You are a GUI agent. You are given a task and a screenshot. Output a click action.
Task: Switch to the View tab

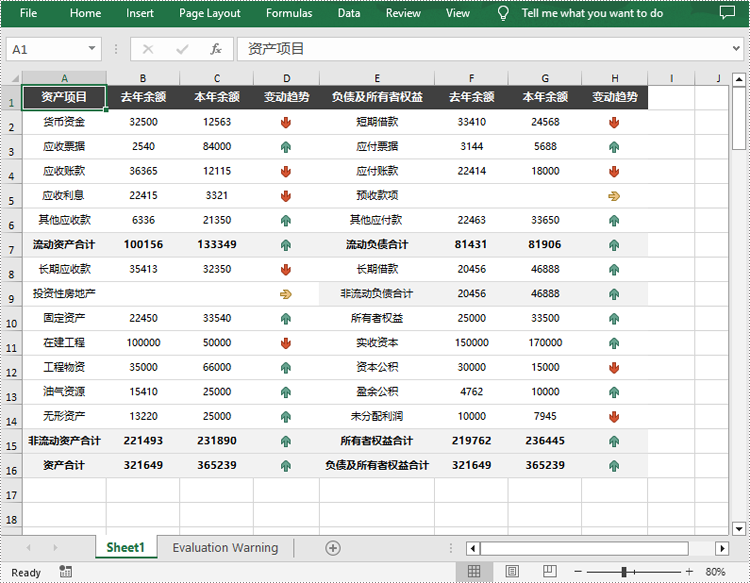[457, 13]
